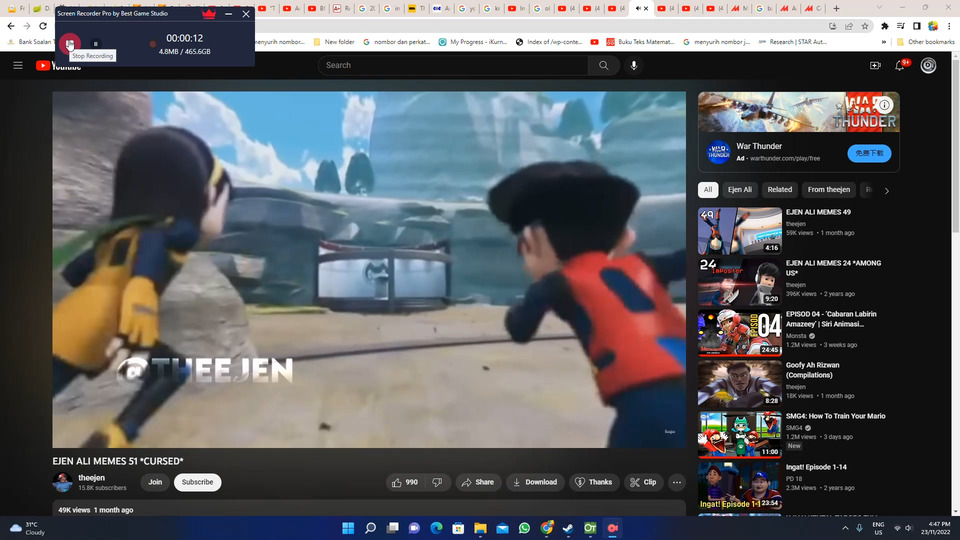Screen dimensions: 960x540
Task: Open Chrome extensions puzzle icon
Action: (x=884, y=26)
